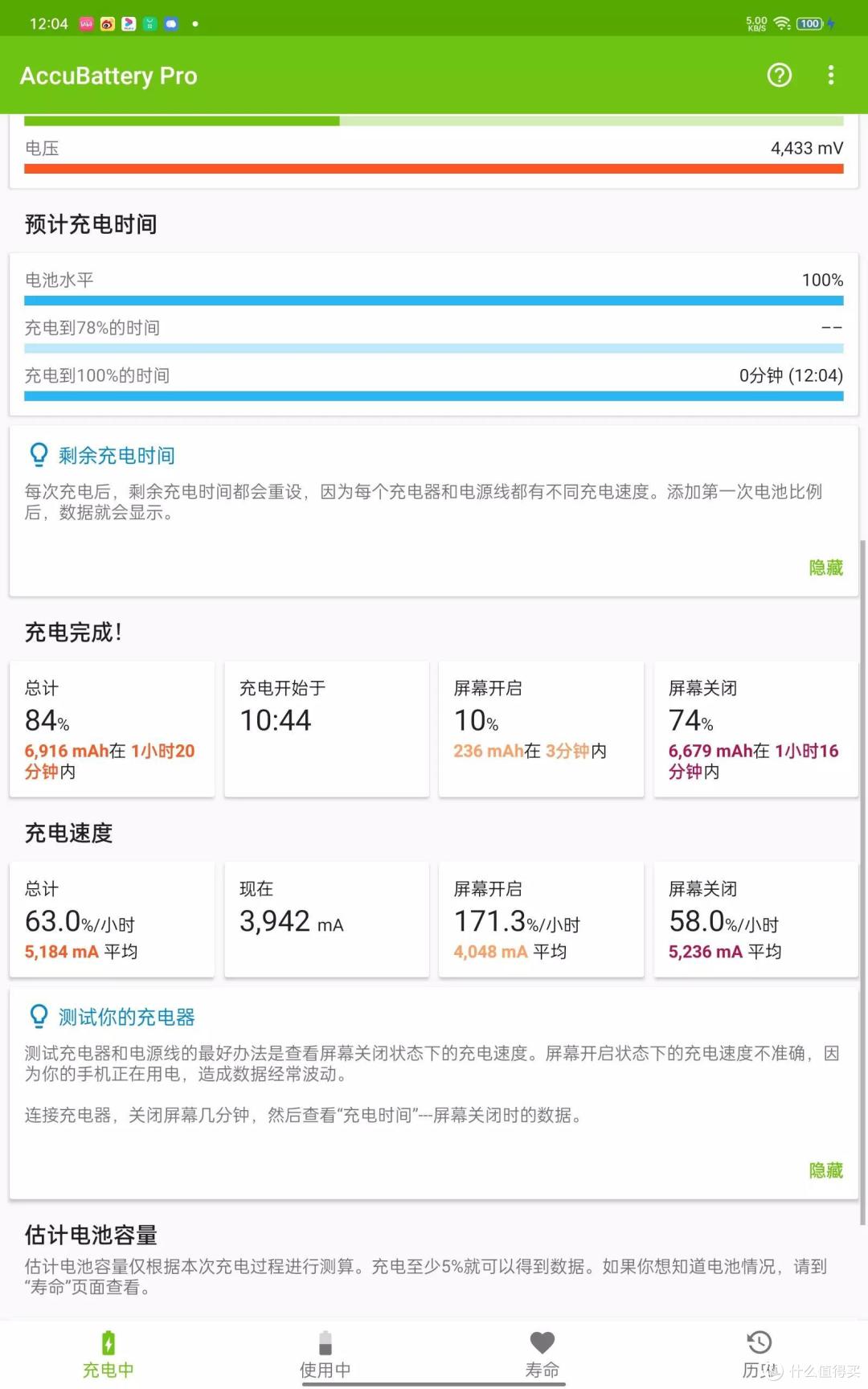The width and height of the screenshot is (868, 1389).
Task: Tap the 测试你的充电器 tip title
Action: pos(126,1017)
